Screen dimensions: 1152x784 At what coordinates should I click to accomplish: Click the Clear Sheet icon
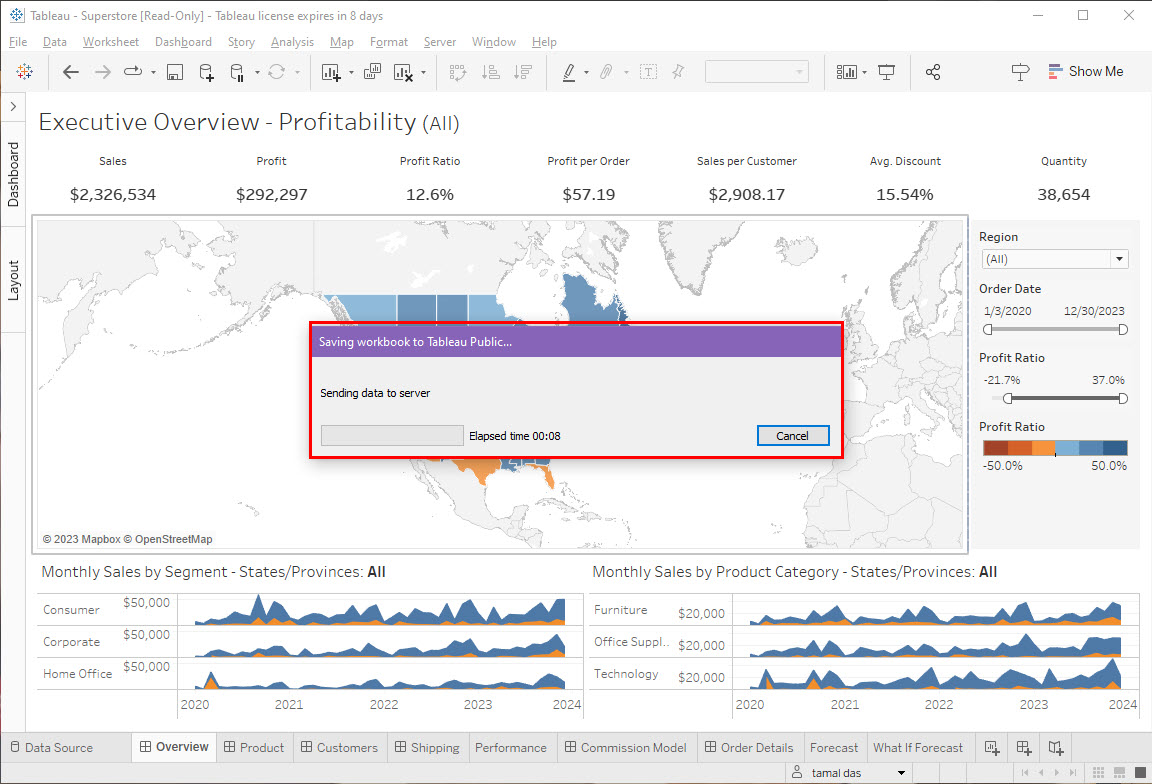click(403, 72)
